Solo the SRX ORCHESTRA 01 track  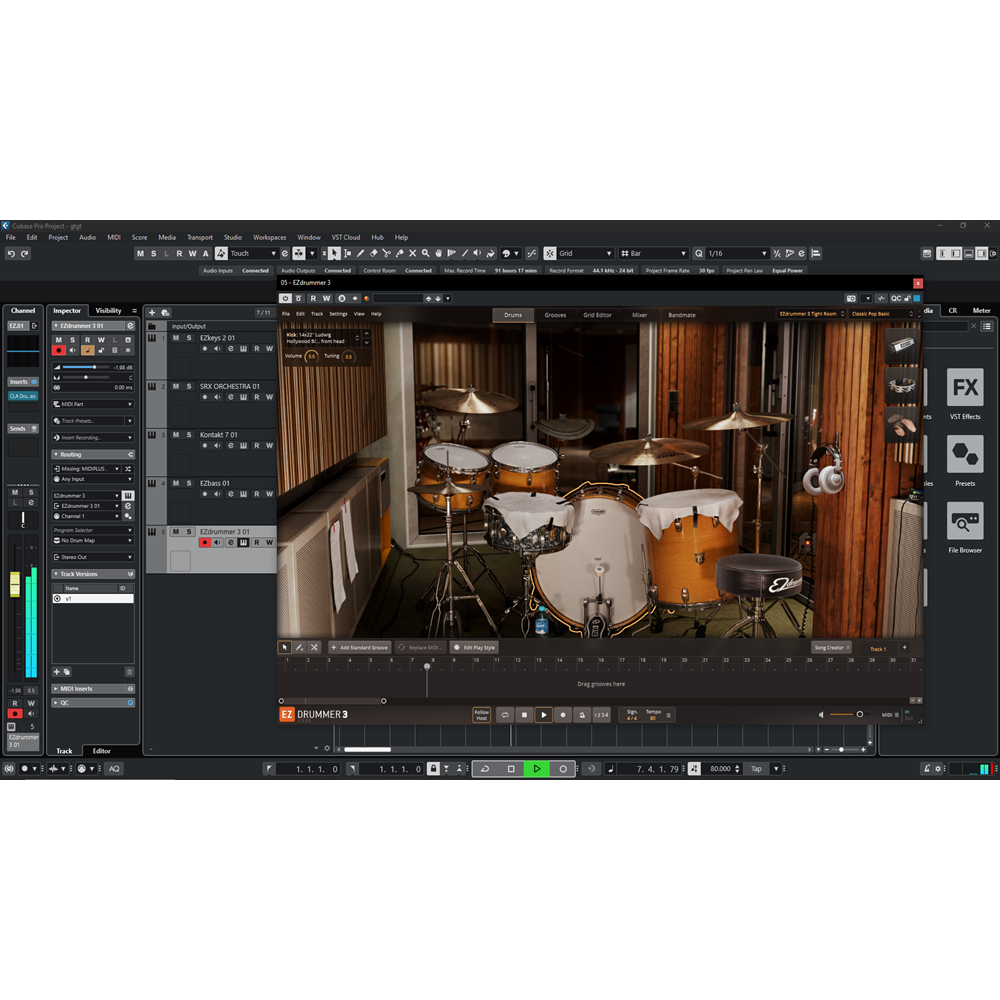[x=189, y=386]
